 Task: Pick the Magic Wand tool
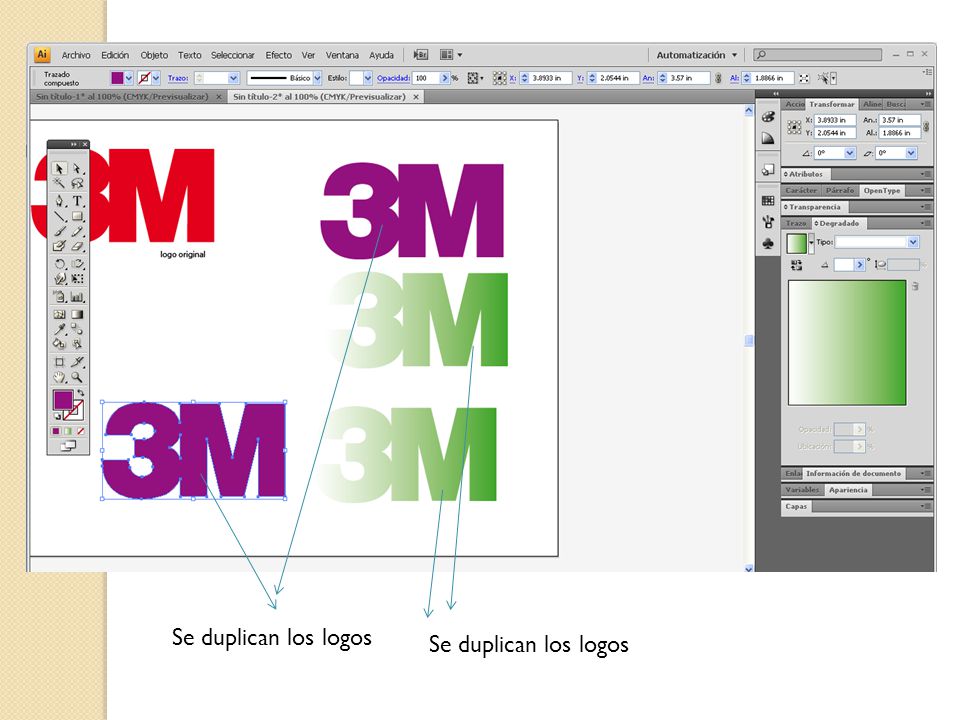59,183
